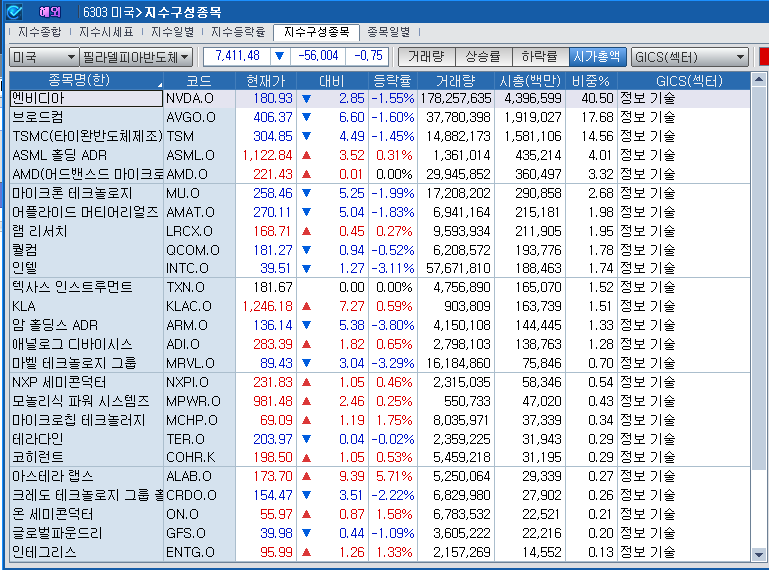Expand the 필라델피아반도체 index dropdown
The image size is (769, 570).
pyautogui.click(x=136, y=57)
